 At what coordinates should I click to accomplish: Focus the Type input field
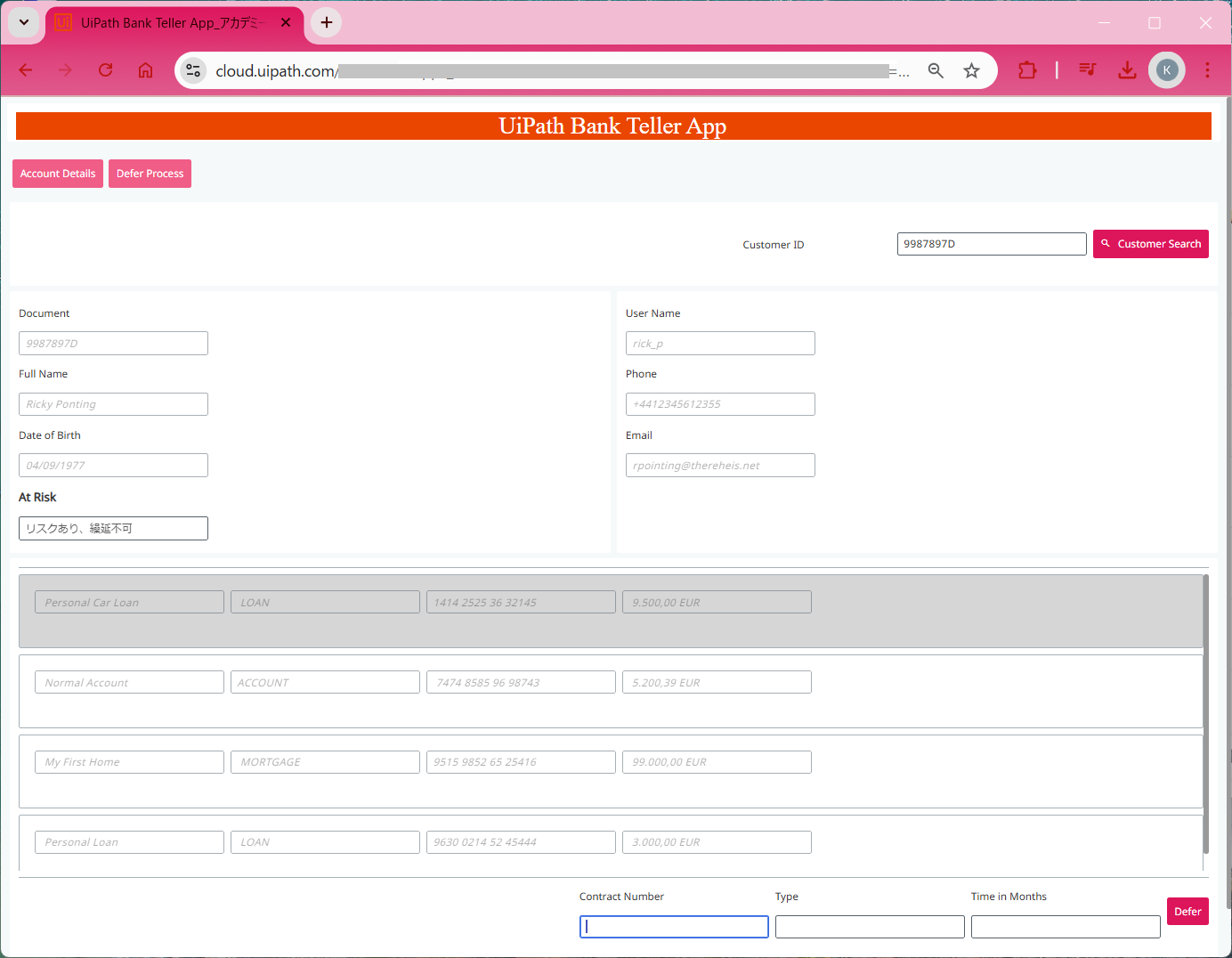click(x=870, y=927)
